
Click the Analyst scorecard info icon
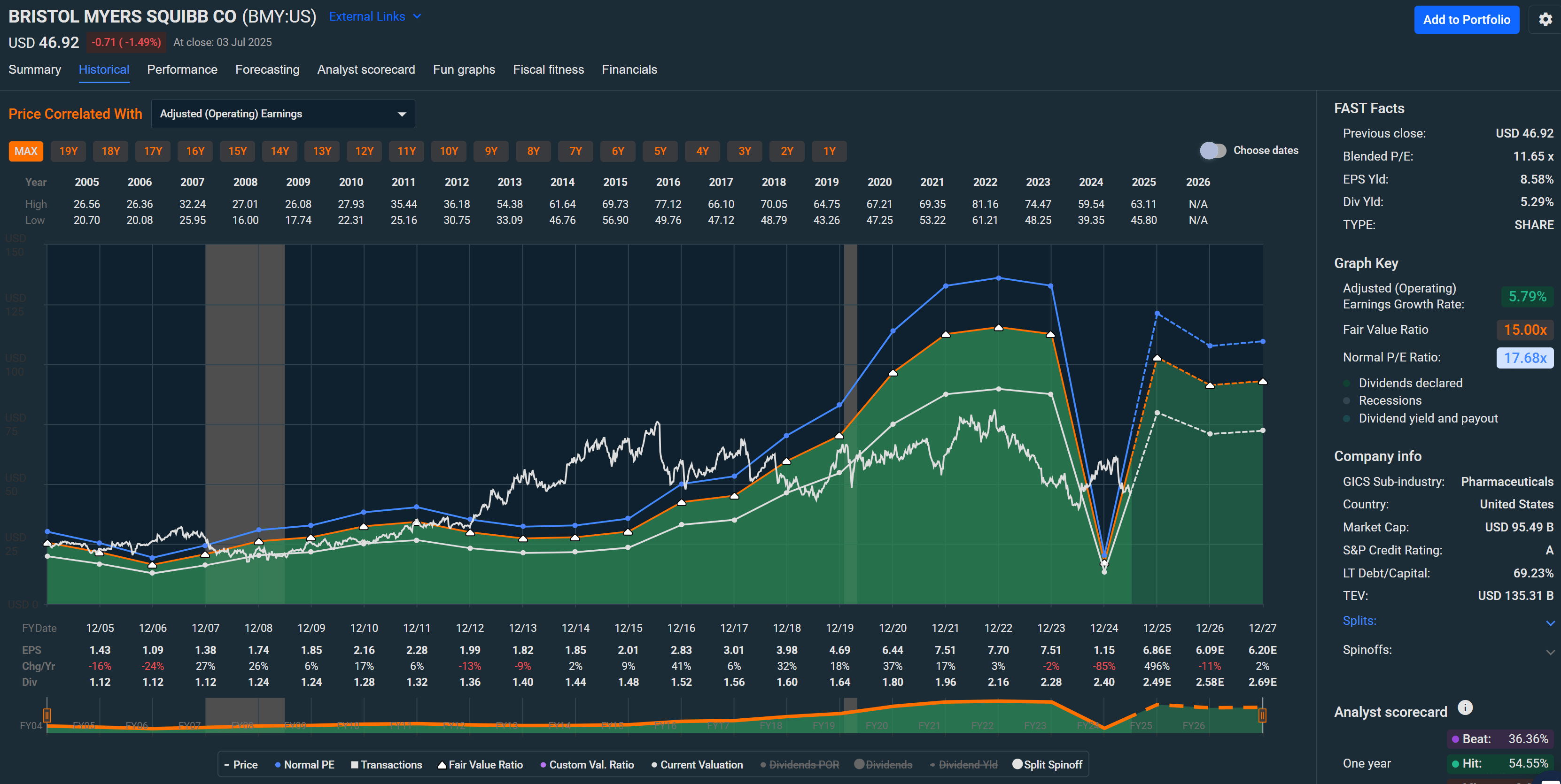click(1465, 707)
